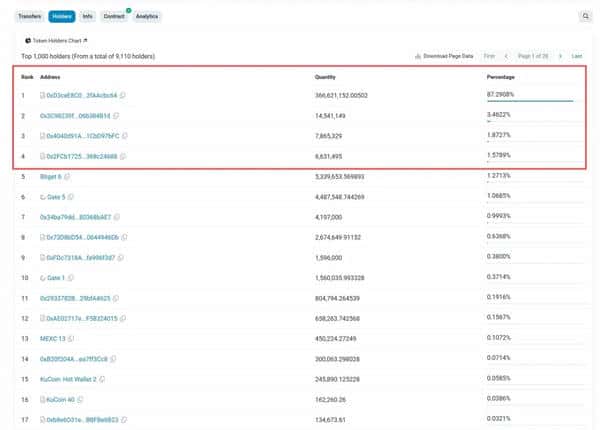Open the Contract tab
Image resolution: width=600 pixels, height=430 pixels.
tap(114, 17)
